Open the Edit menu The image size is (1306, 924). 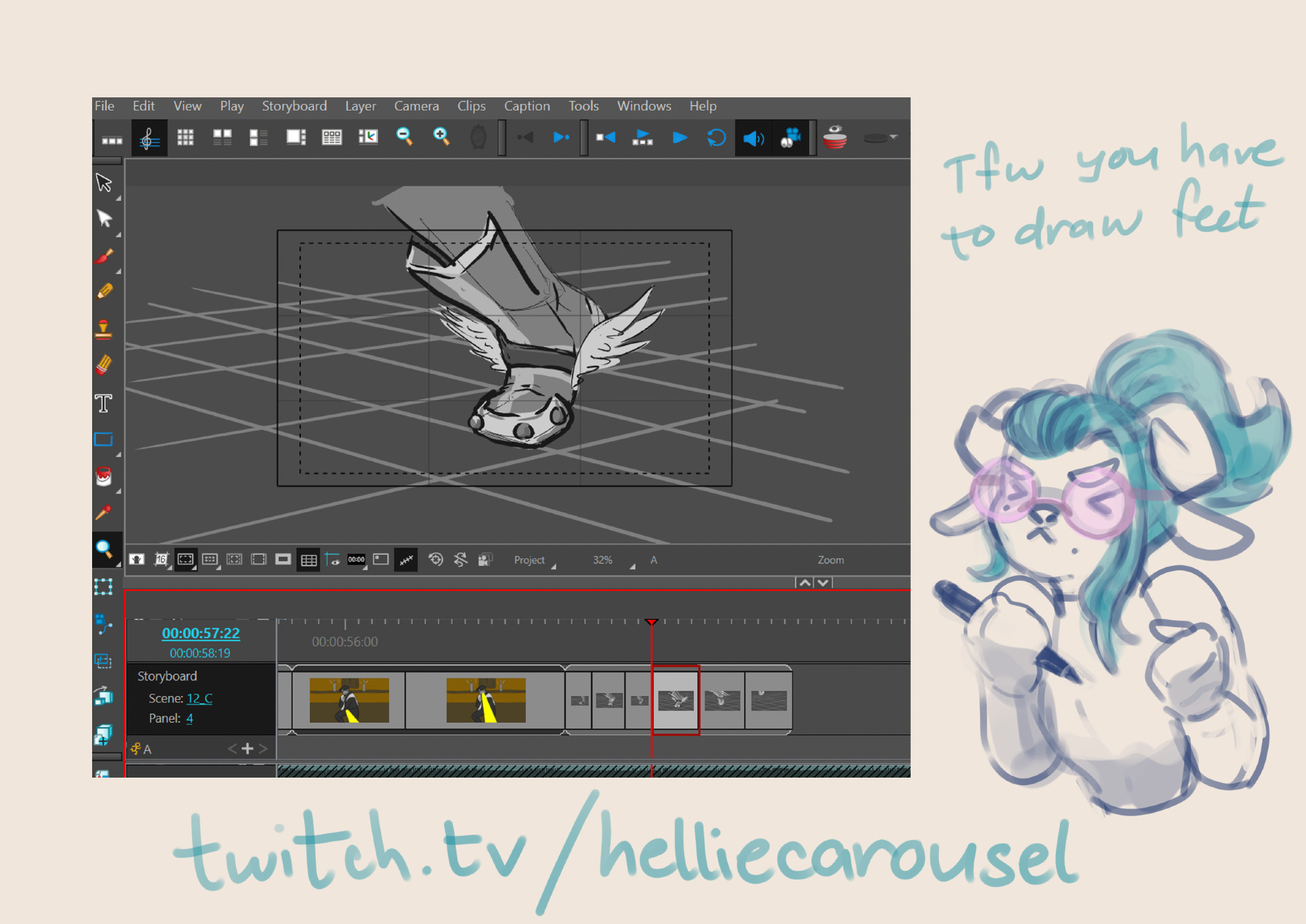click(143, 106)
